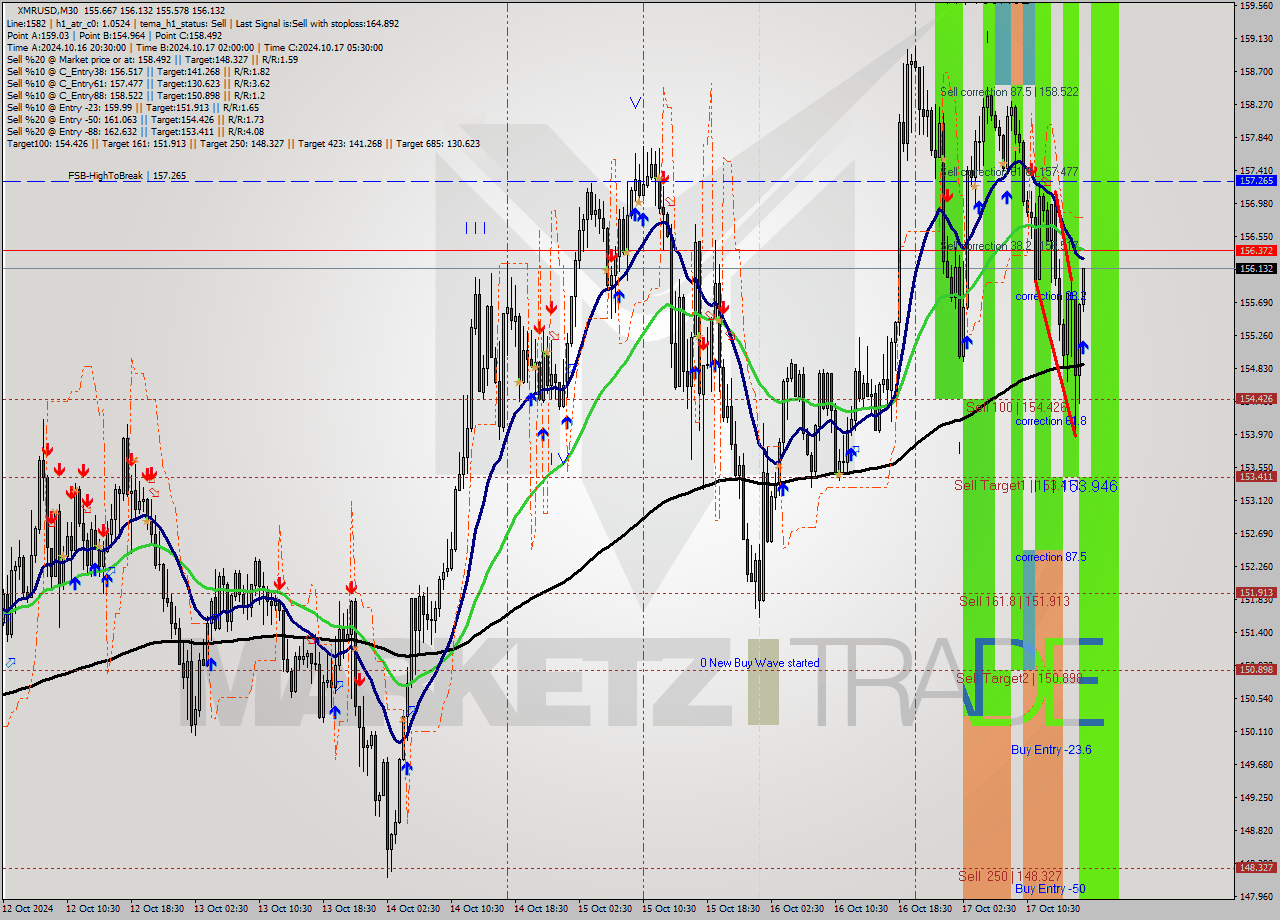Select the 157.840 price axis value

tap(1256, 138)
